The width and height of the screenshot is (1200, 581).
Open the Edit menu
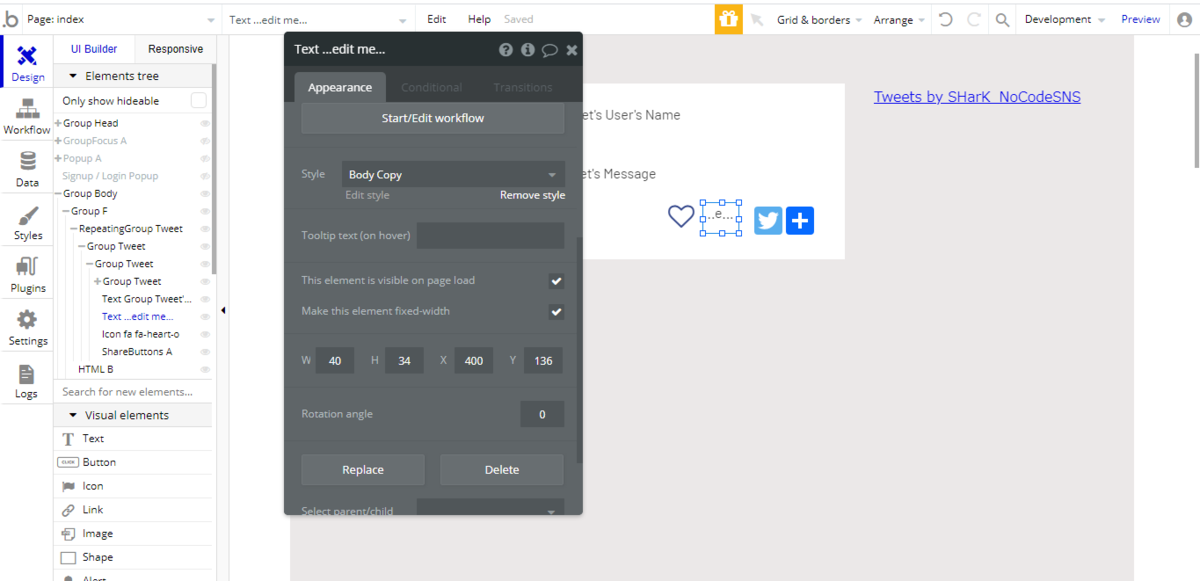coord(437,19)
